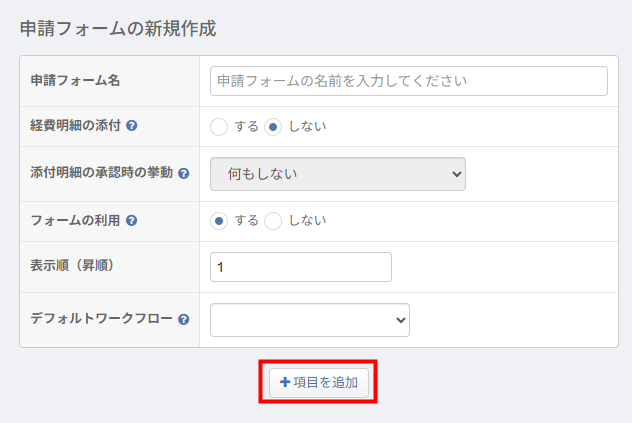
Task: Click the 申請フォーム名 row label
Action: 75,80
